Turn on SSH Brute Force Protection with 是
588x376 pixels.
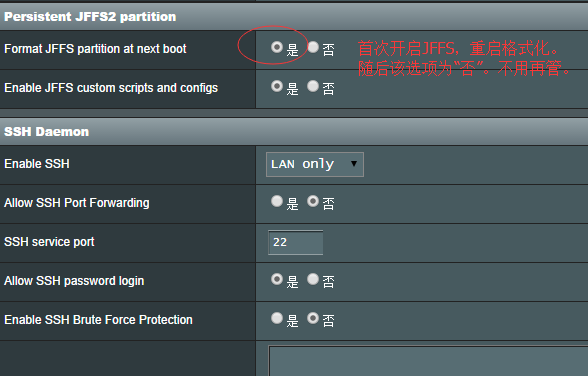point(277,318)
